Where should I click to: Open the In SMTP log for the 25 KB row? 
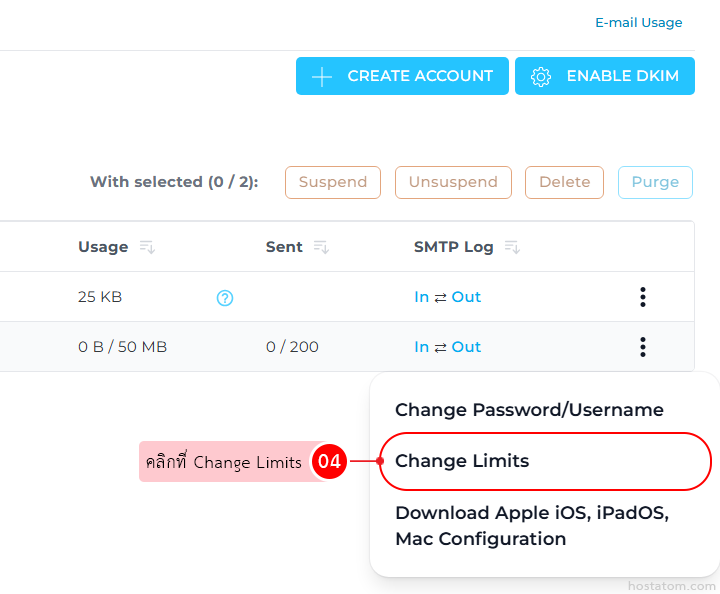(421, 297)
